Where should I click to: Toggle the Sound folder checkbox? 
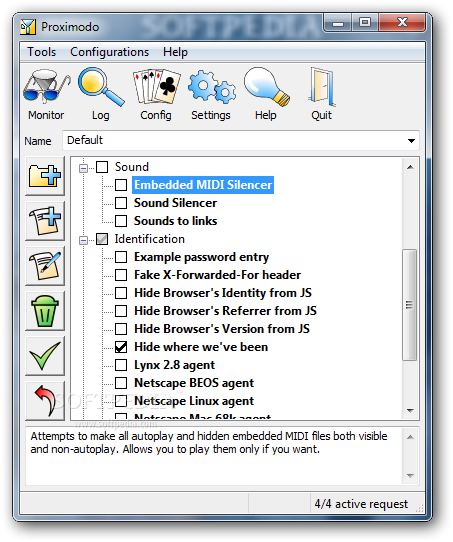coord(102,167)
